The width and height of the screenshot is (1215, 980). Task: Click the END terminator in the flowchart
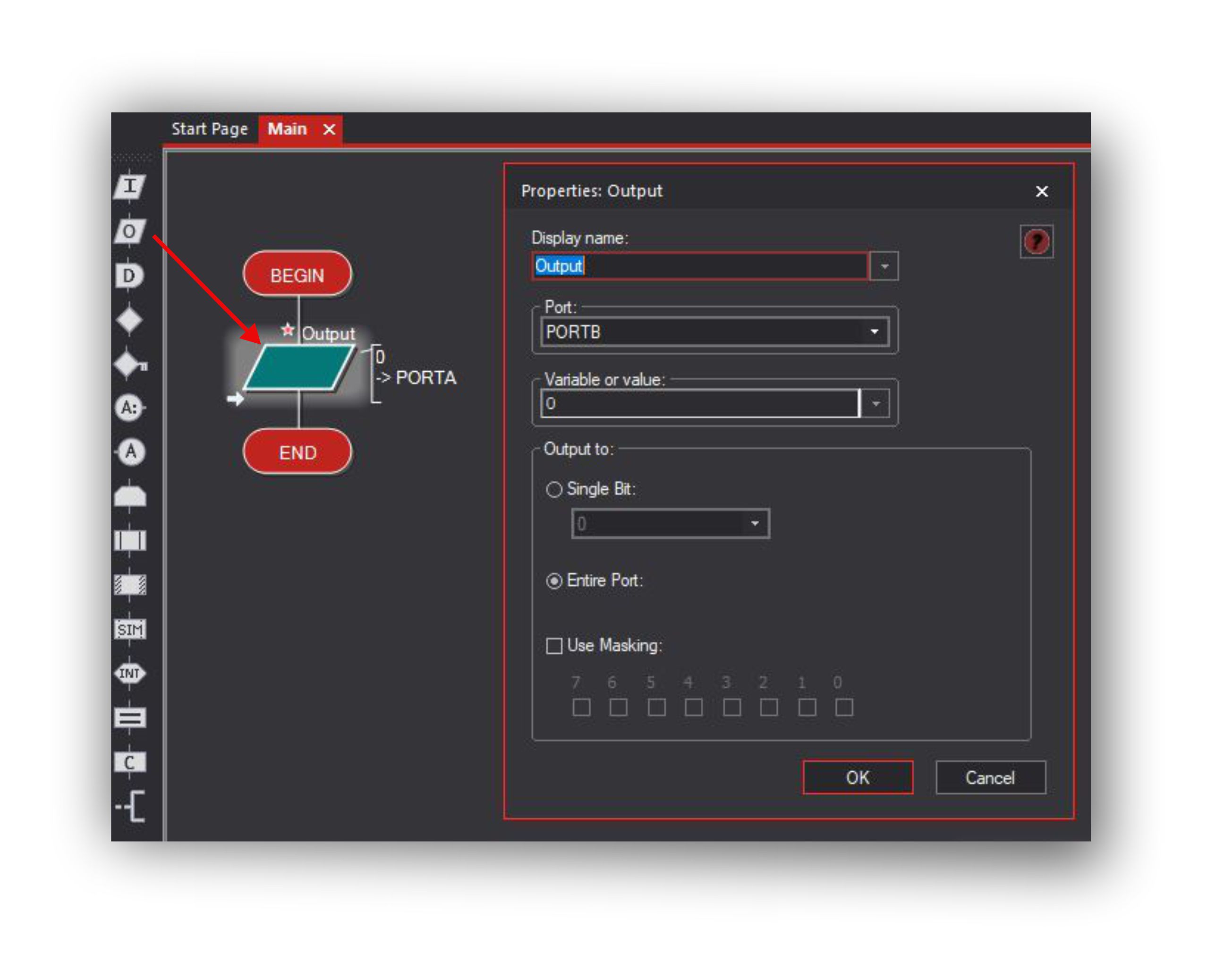pos(297,452)
